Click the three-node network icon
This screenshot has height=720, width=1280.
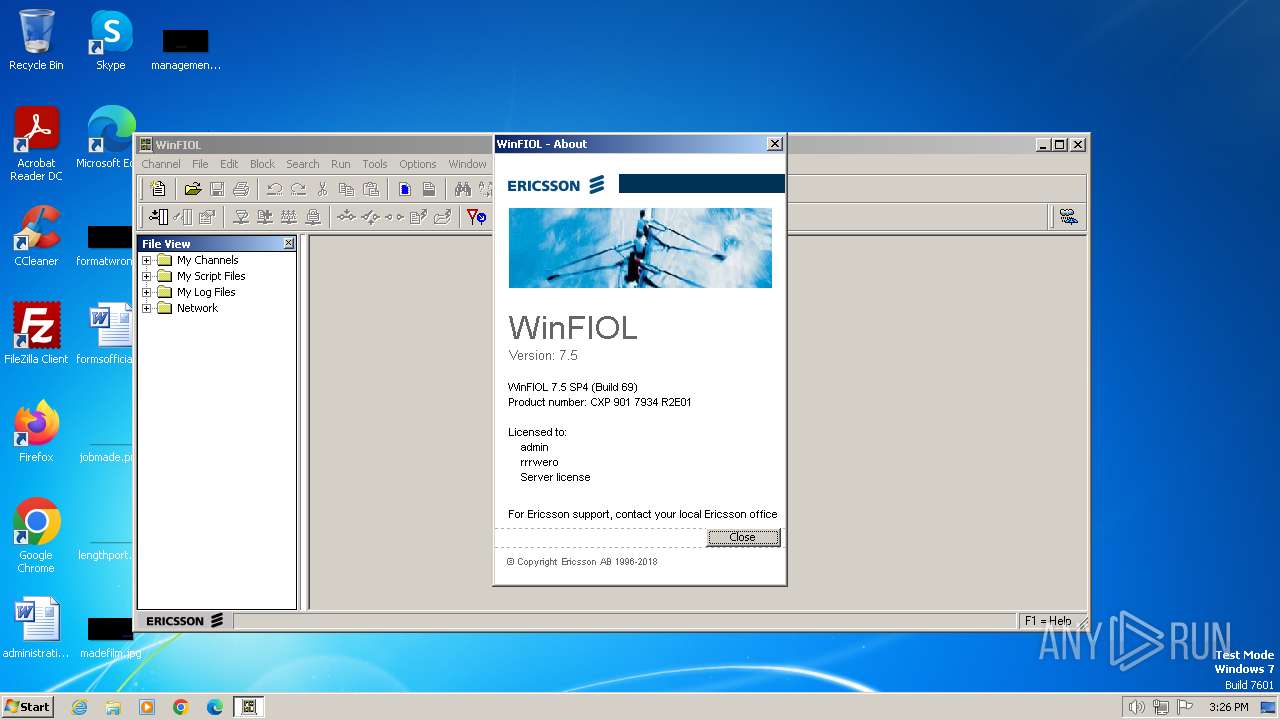pyautogui.click(x=289, y=216)
